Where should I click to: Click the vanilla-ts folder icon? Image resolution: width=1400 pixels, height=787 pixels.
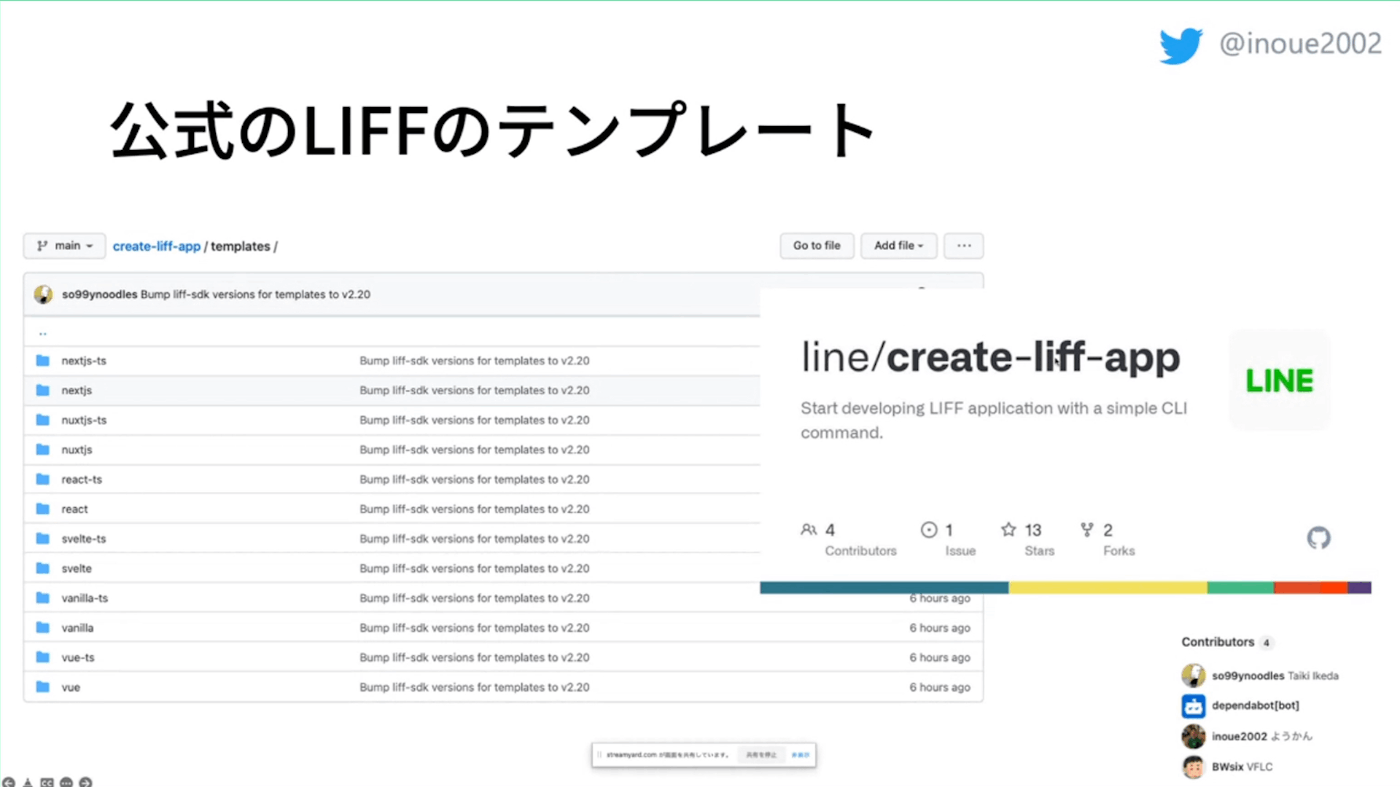(43, 598)
